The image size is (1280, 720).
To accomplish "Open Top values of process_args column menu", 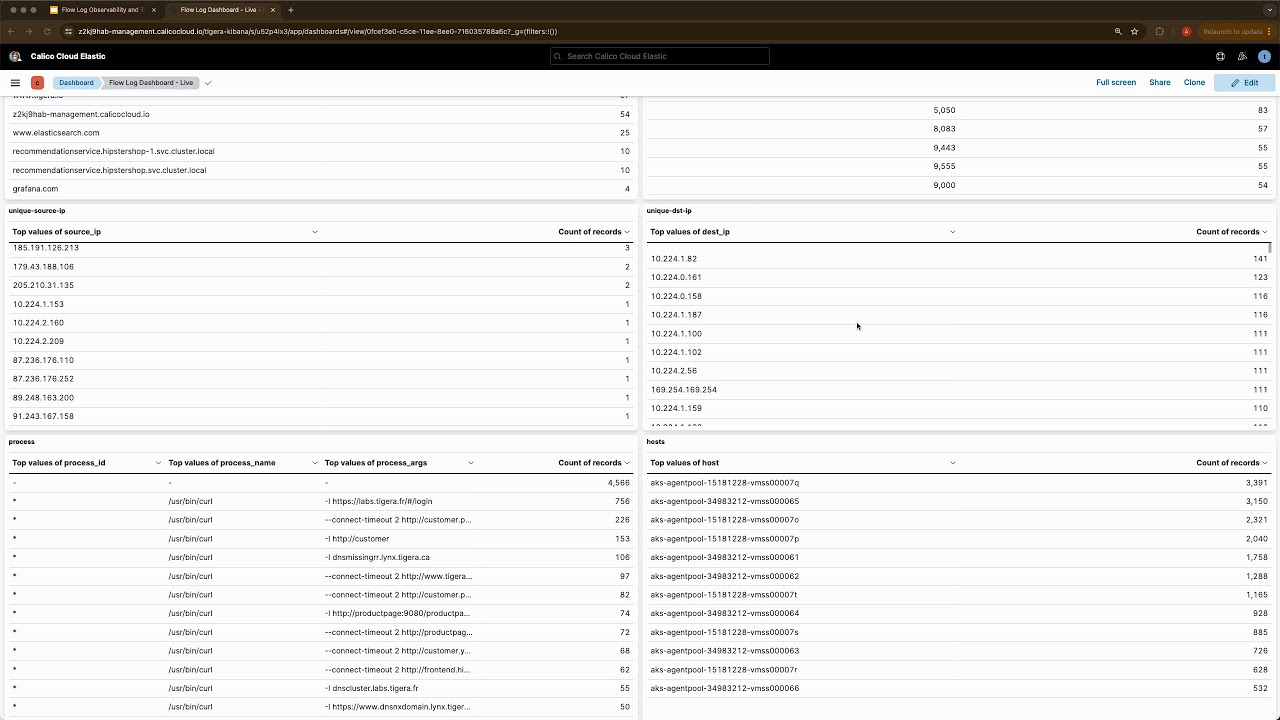I will tap(471, 463).
